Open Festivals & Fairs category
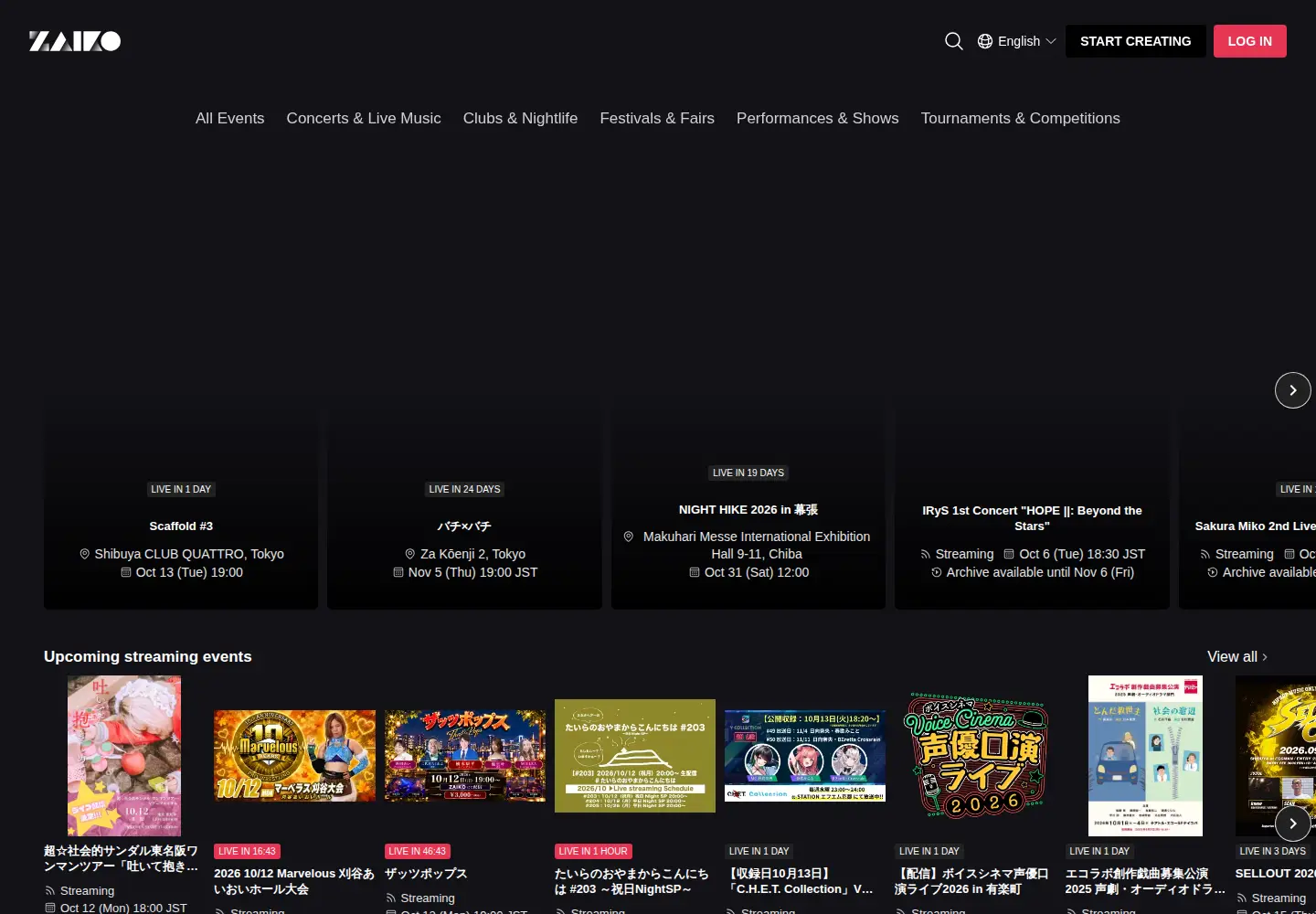Viewport: 1316px width, 914px height. (657, 118)
